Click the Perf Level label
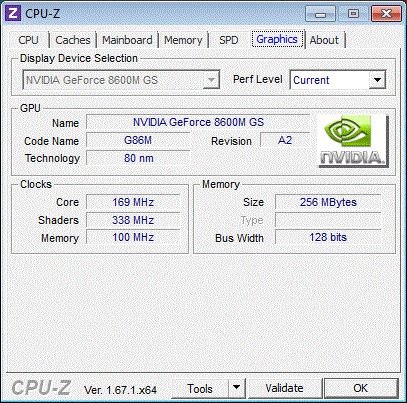The image size is (407, 403). coord(258,79)
